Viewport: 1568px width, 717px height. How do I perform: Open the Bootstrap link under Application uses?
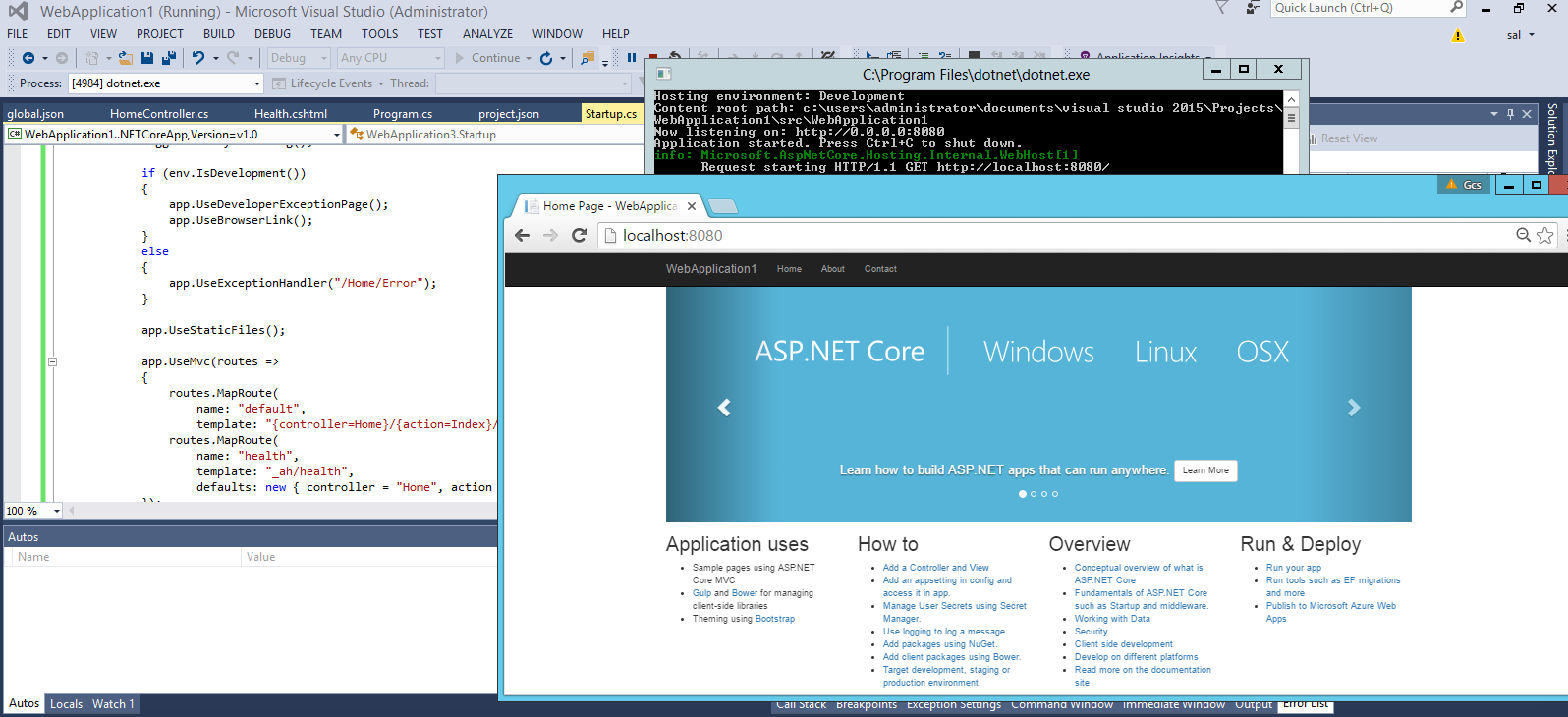pos(775,619)
